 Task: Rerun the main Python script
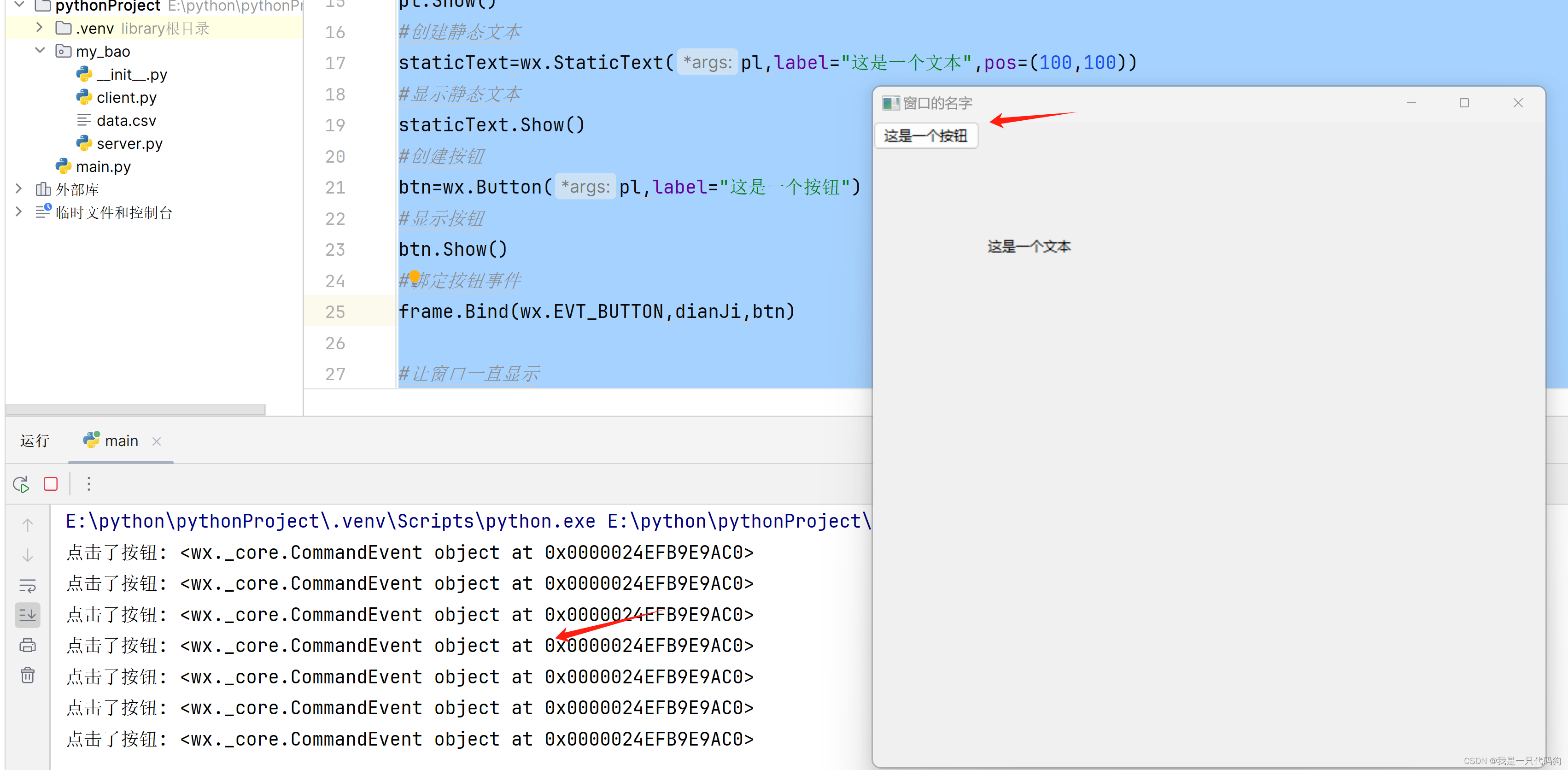(20, 483)
